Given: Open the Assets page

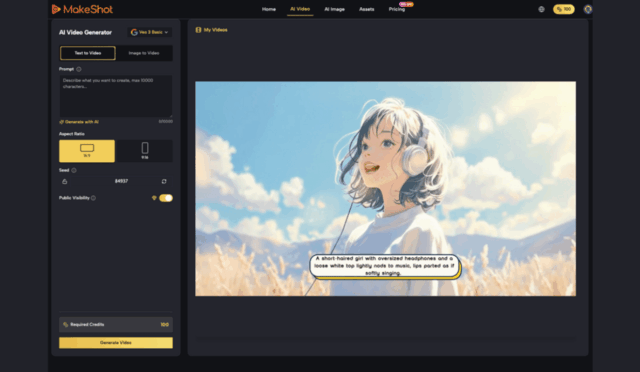Looking at the screenshot, I should (x=367, y=9).
